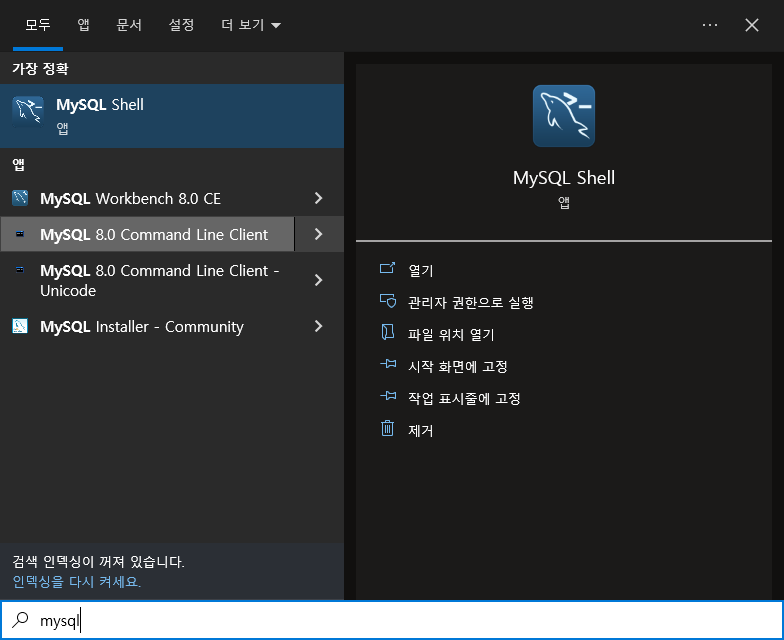The height and width of the screenshot is (640, 784).
Task: Select MySQL 8.0 Command Line Client - Unicode
Action: click(x=148, y=280)
